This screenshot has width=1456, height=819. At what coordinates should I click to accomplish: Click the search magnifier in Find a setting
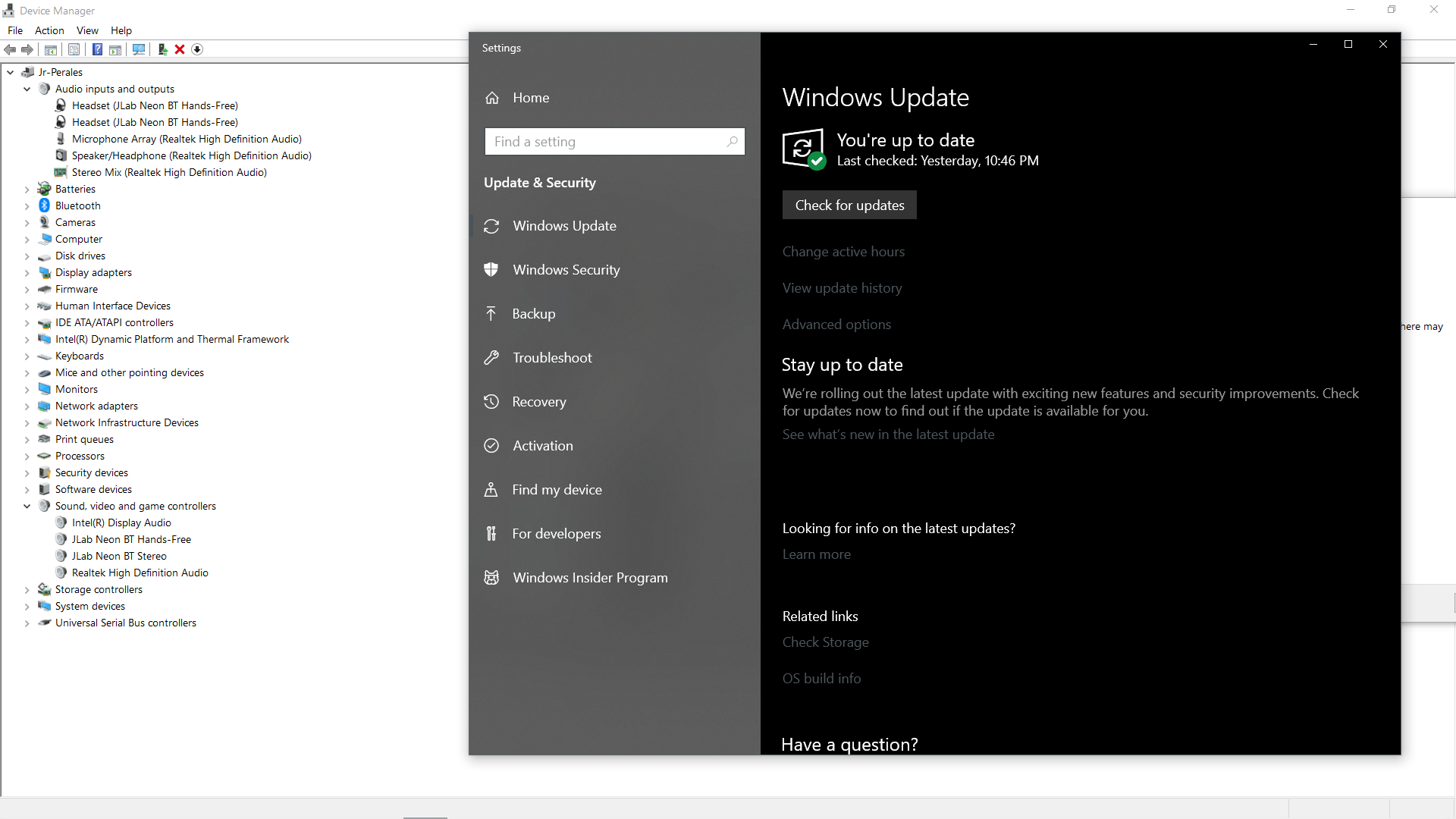733,142
